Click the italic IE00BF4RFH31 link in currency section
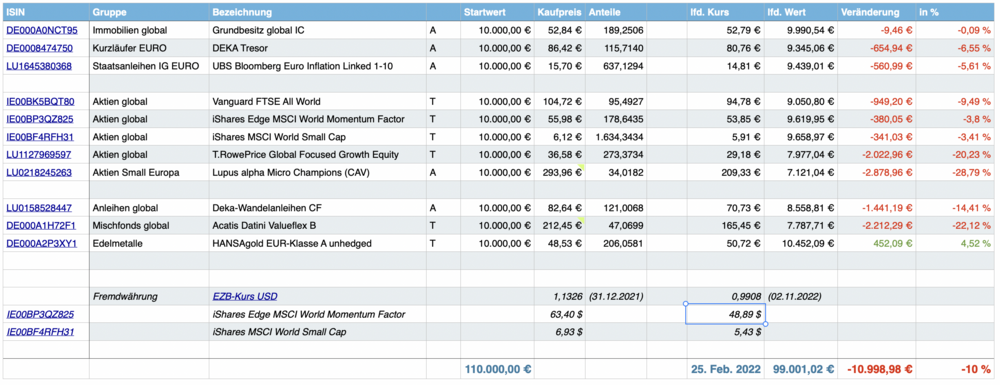1000x385 pixels. 40,332
